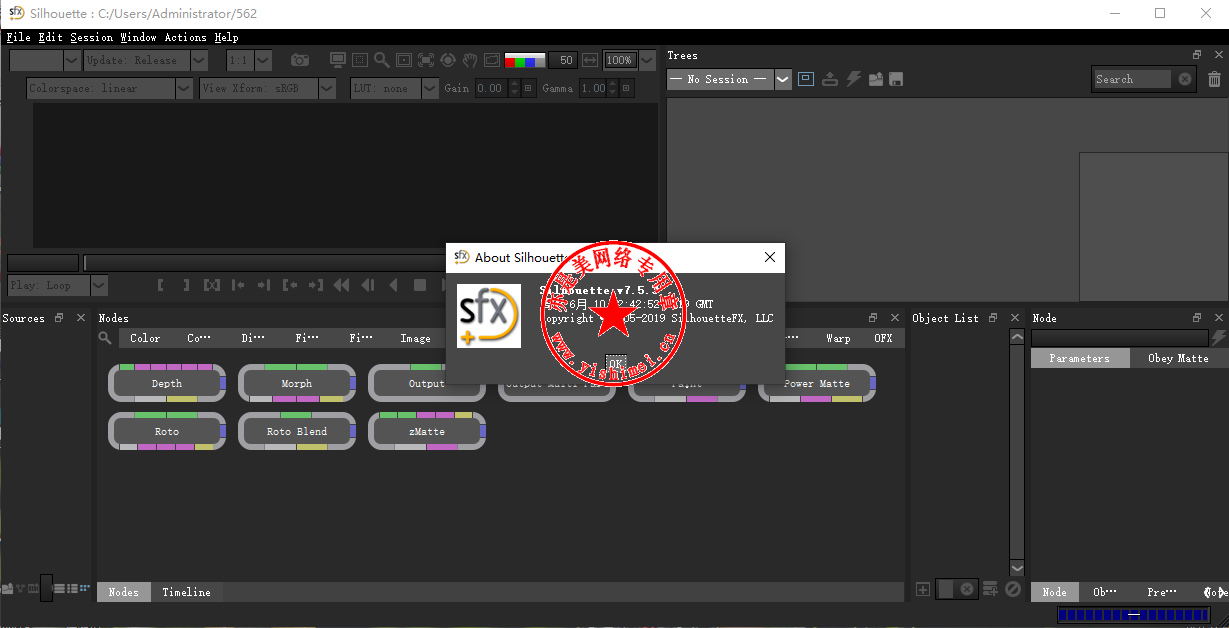
Task: Click the plus-box icon below Object List
Action: 923,590
